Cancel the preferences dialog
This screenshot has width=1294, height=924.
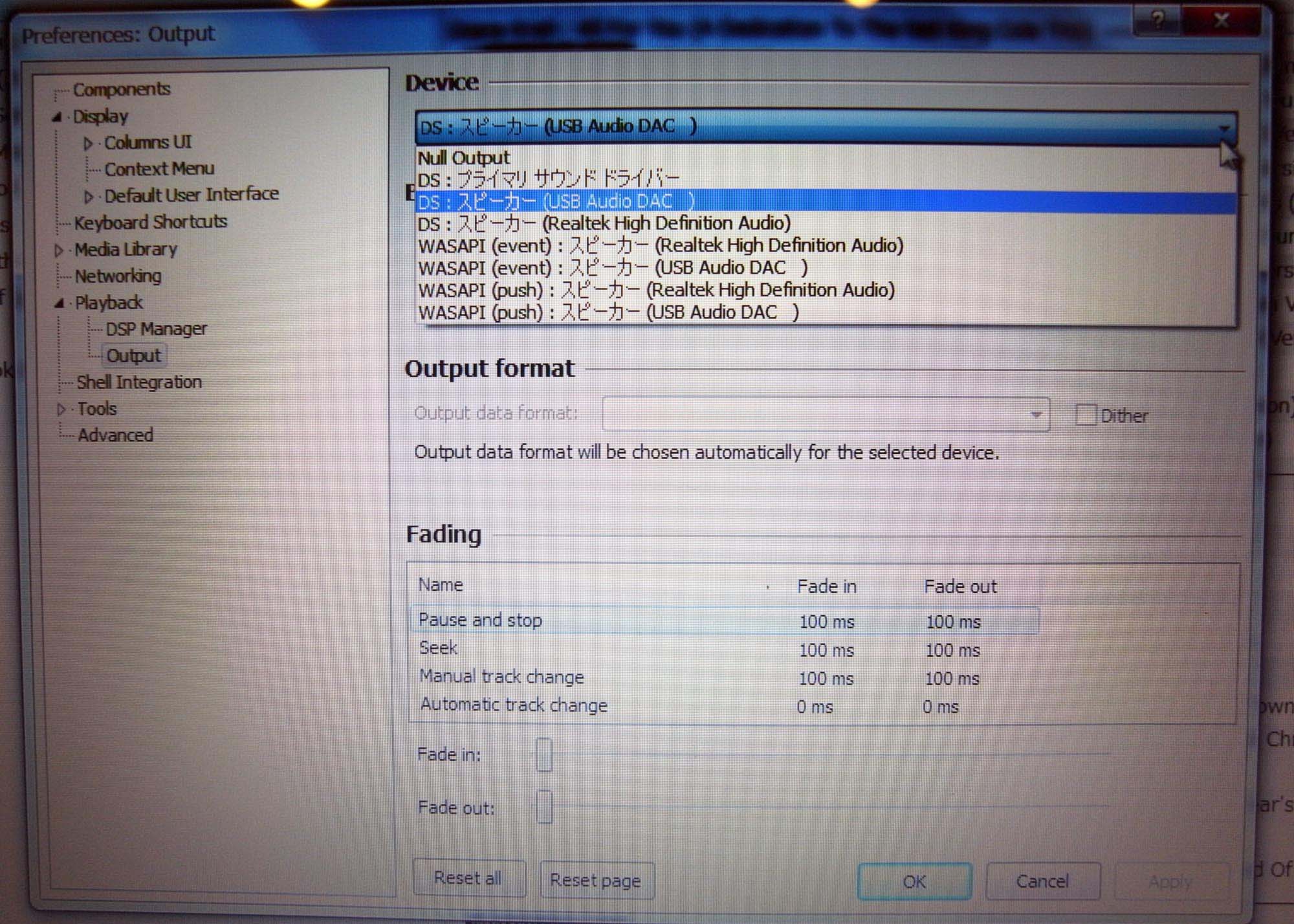pyautogui.click(x=1042, y=881)
